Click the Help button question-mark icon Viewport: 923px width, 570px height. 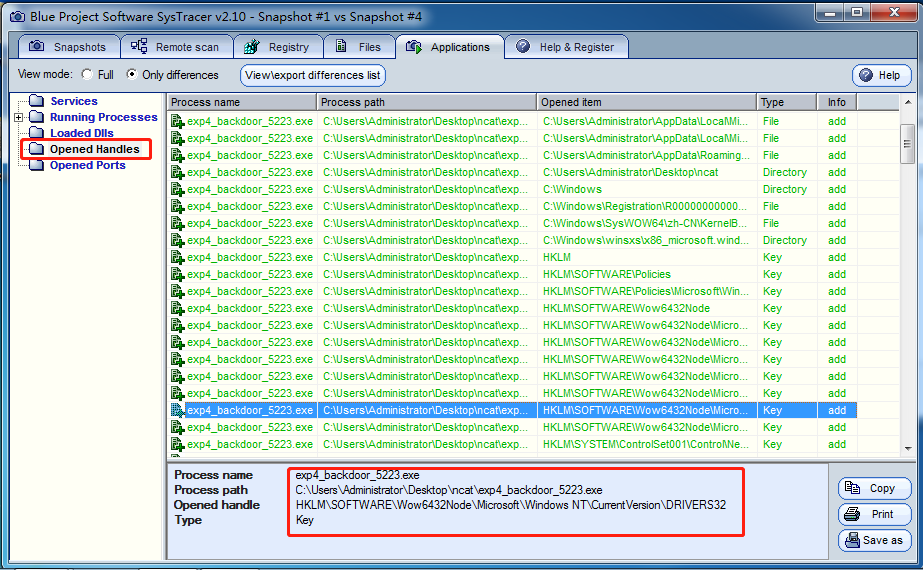pos(865,75)
